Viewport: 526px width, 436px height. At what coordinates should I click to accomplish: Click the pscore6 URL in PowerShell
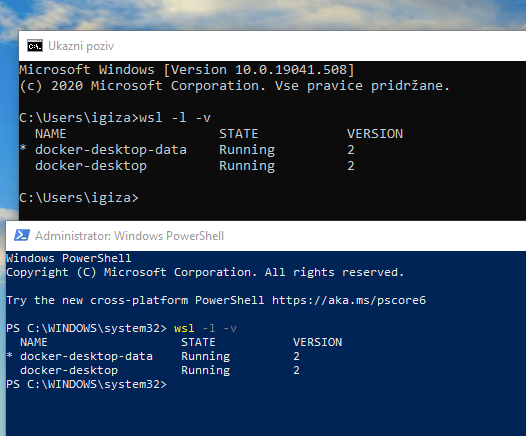tap(349, 300)
